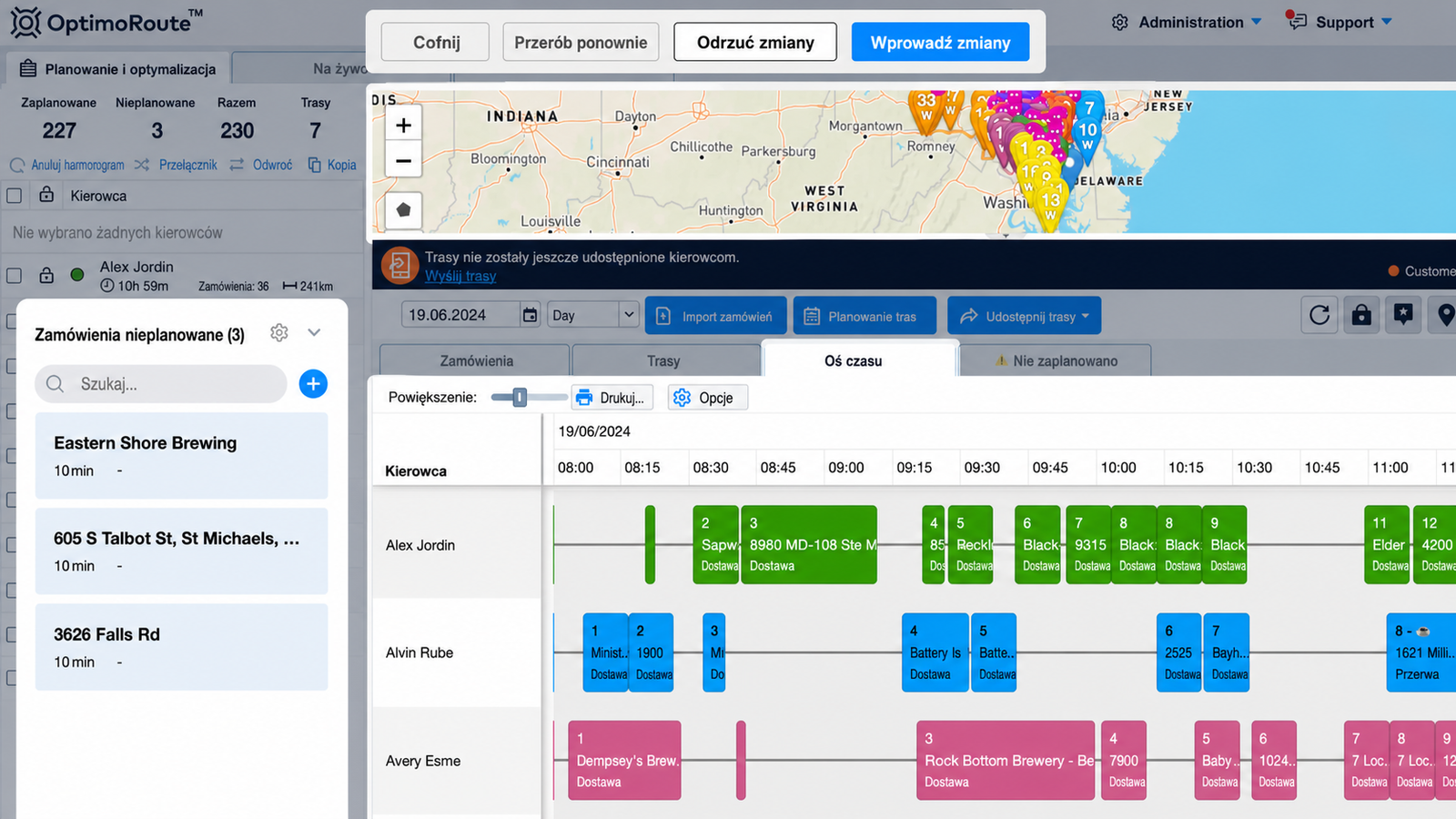Click Alex Jordin stop 7 labeled 9315
The width and height of the screenshot is (1456, 819).
pos(1088,544)
